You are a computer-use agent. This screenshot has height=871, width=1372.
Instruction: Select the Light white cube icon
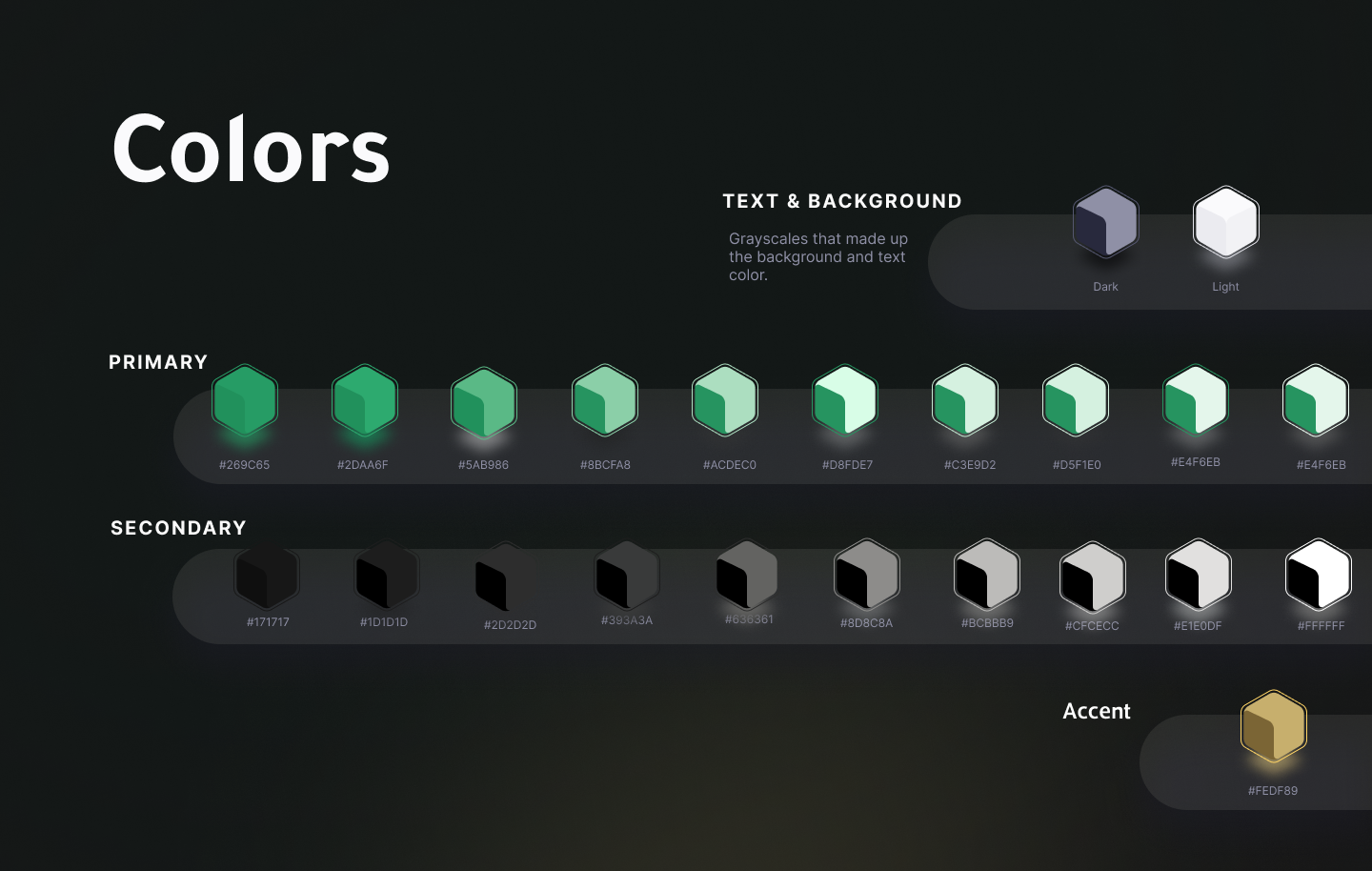click(1225, 222)
